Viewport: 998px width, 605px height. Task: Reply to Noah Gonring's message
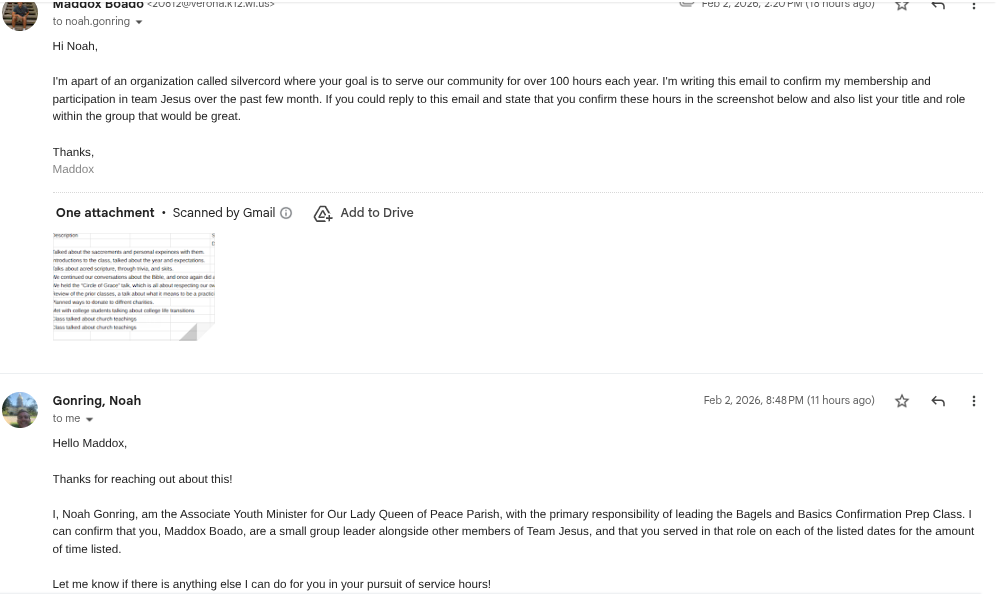(x=938, y=401)
